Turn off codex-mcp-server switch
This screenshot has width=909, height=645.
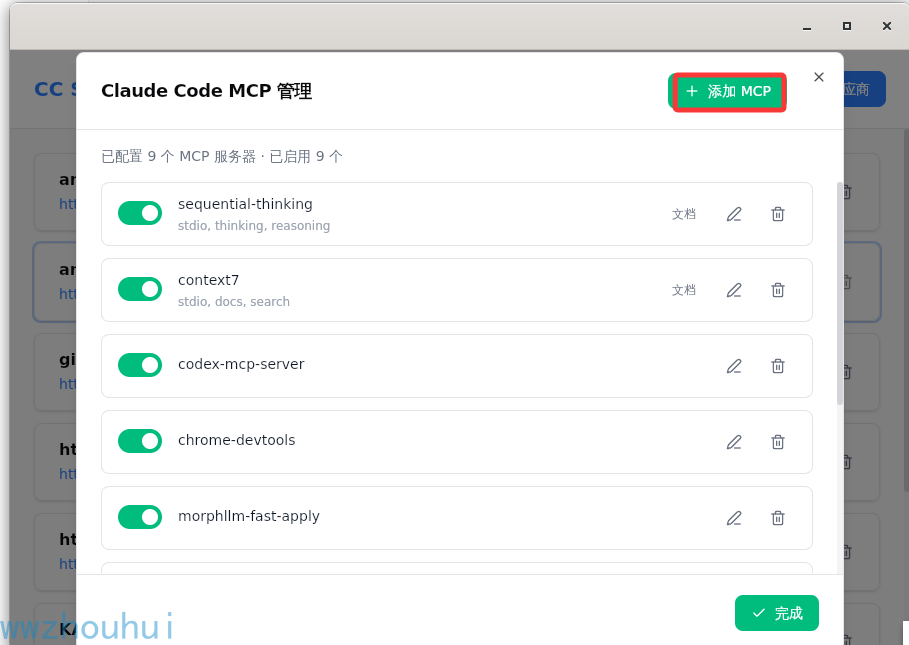[140, 365]
